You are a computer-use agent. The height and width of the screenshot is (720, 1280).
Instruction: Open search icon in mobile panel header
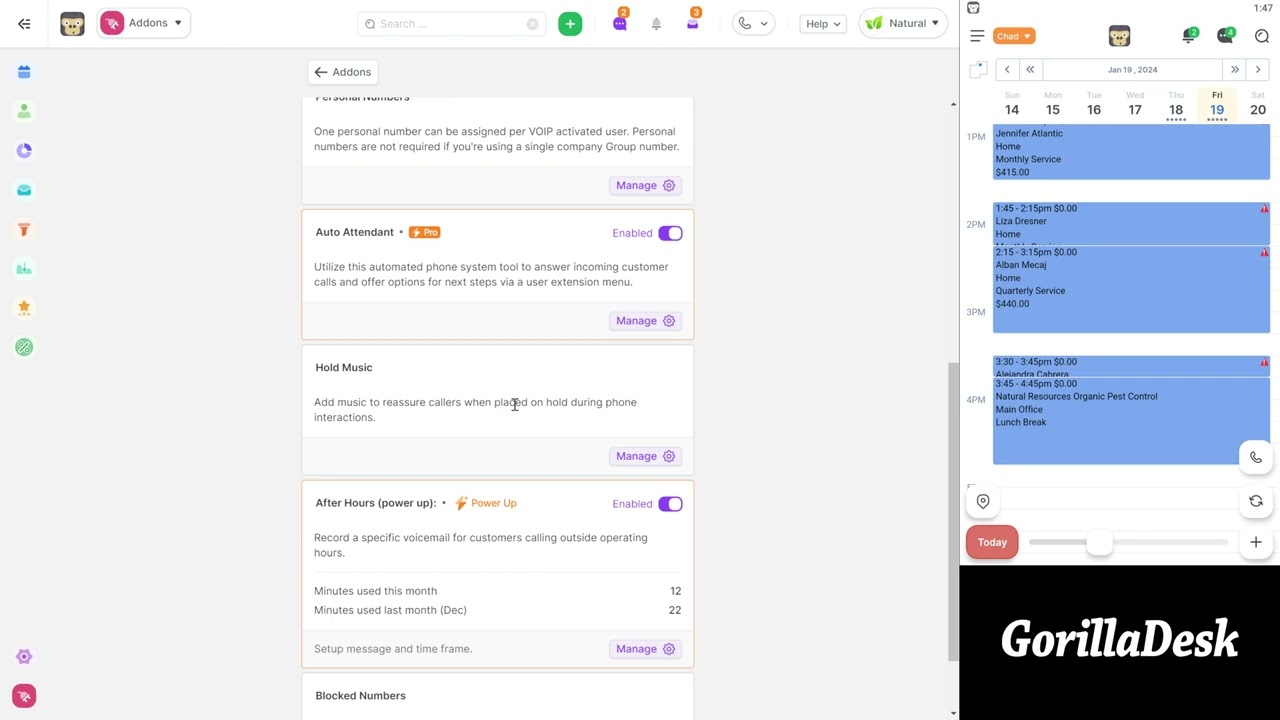pos(1262,36)
